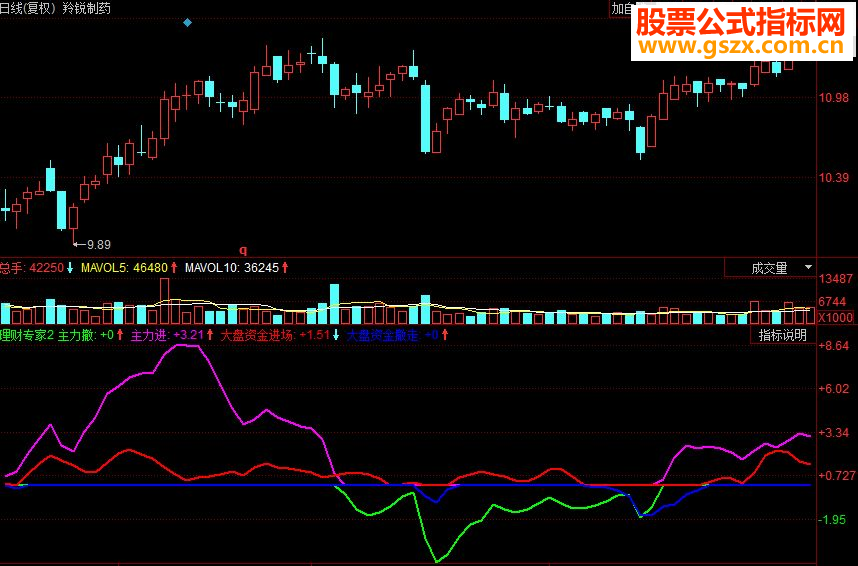Click the +6.02 indicator axis value
Screen dimensions: 858x566
(833, 389)
